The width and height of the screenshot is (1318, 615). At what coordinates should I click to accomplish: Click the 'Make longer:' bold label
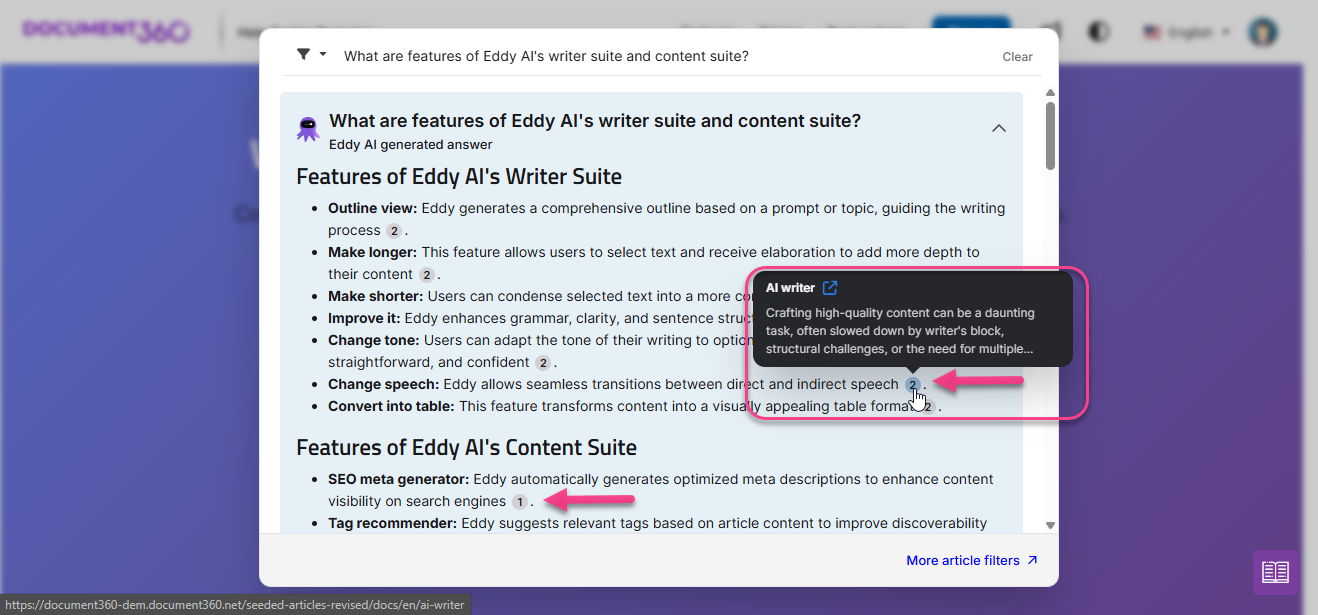pyautogui.click(x=372, y=253)
